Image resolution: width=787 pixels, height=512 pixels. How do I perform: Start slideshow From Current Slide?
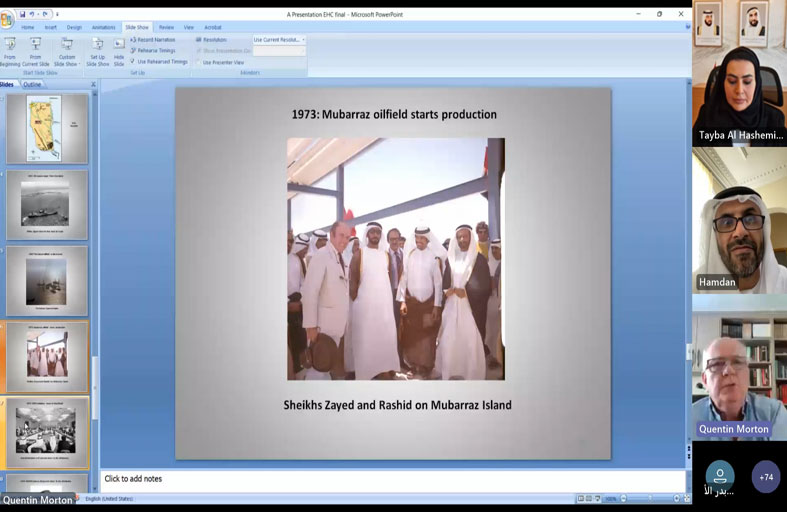(x=36, y=50)
